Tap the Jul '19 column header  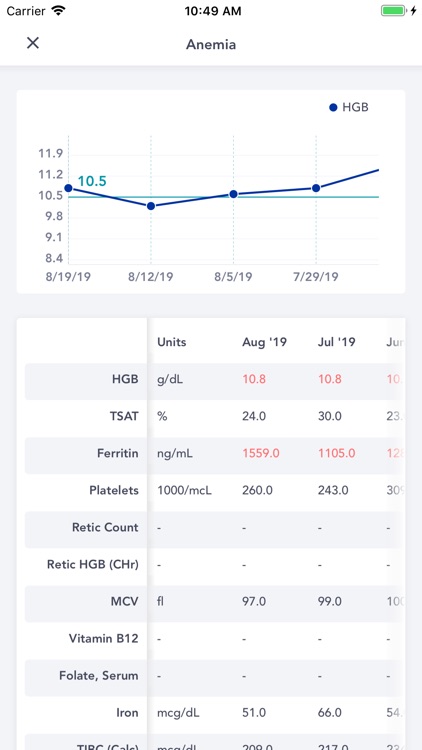[337, 342]
